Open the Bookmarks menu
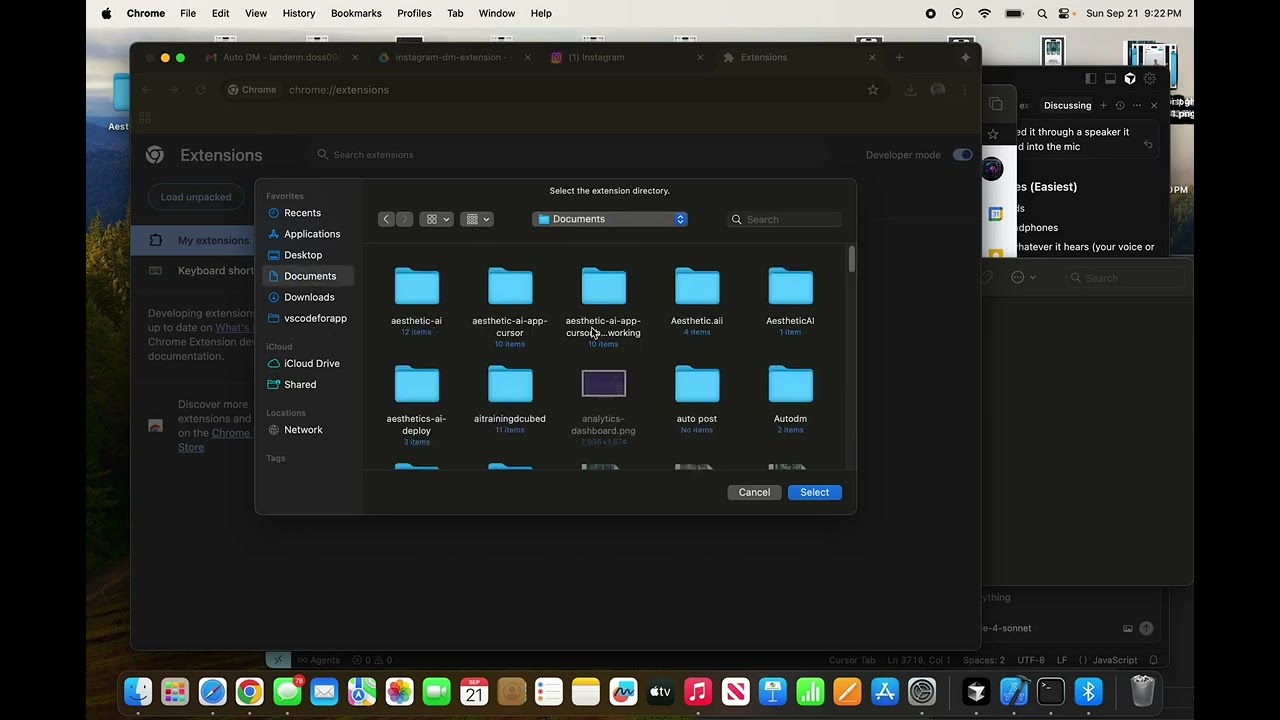 coord(356,13)
